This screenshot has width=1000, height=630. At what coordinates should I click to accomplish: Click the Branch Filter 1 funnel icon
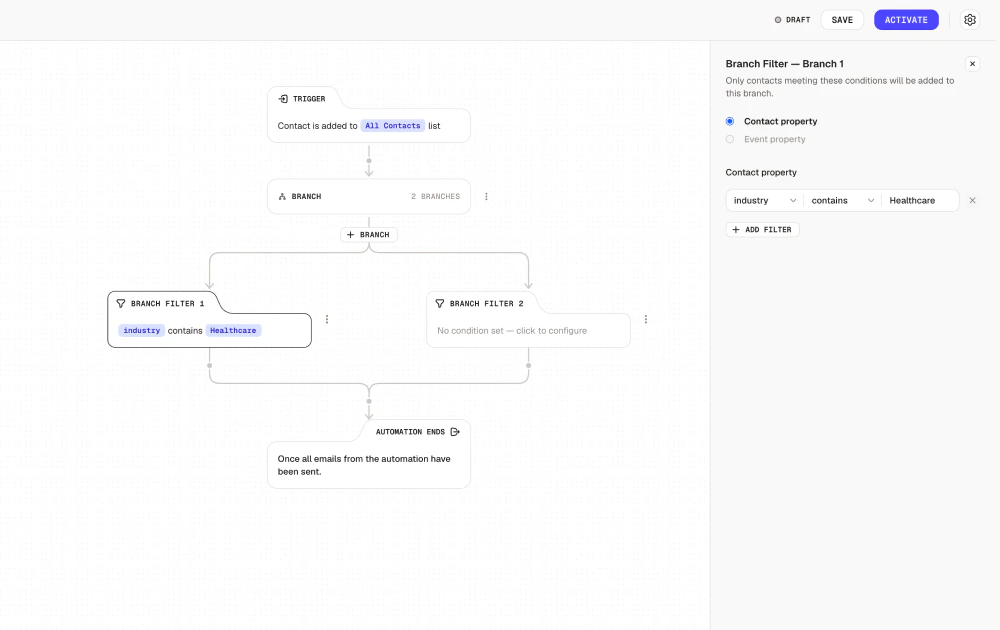[x=121, y=304]
